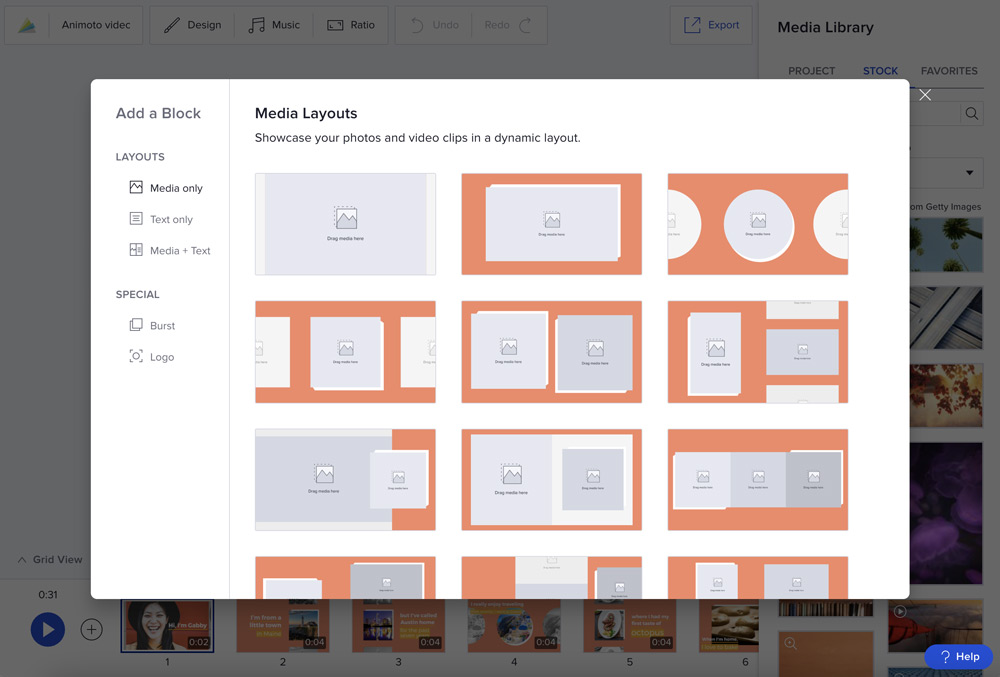Select timeline block 1 with smiling woman
Viewport: 1000px width, 677px height.
(167, 626)
